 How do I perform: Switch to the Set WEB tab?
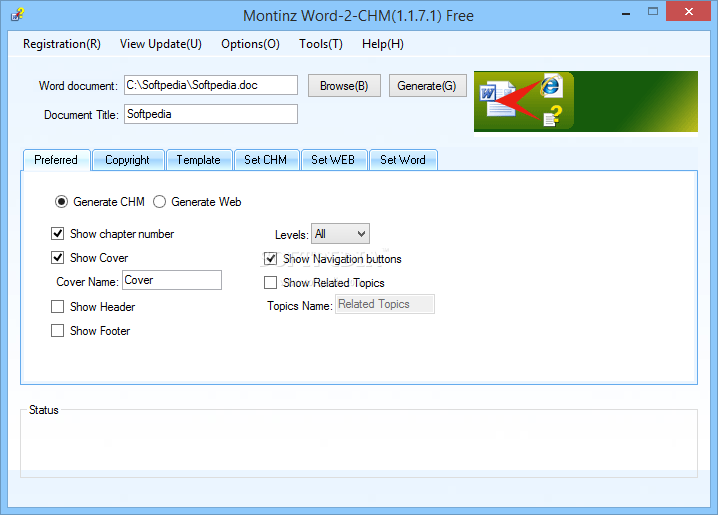point(333,160)
